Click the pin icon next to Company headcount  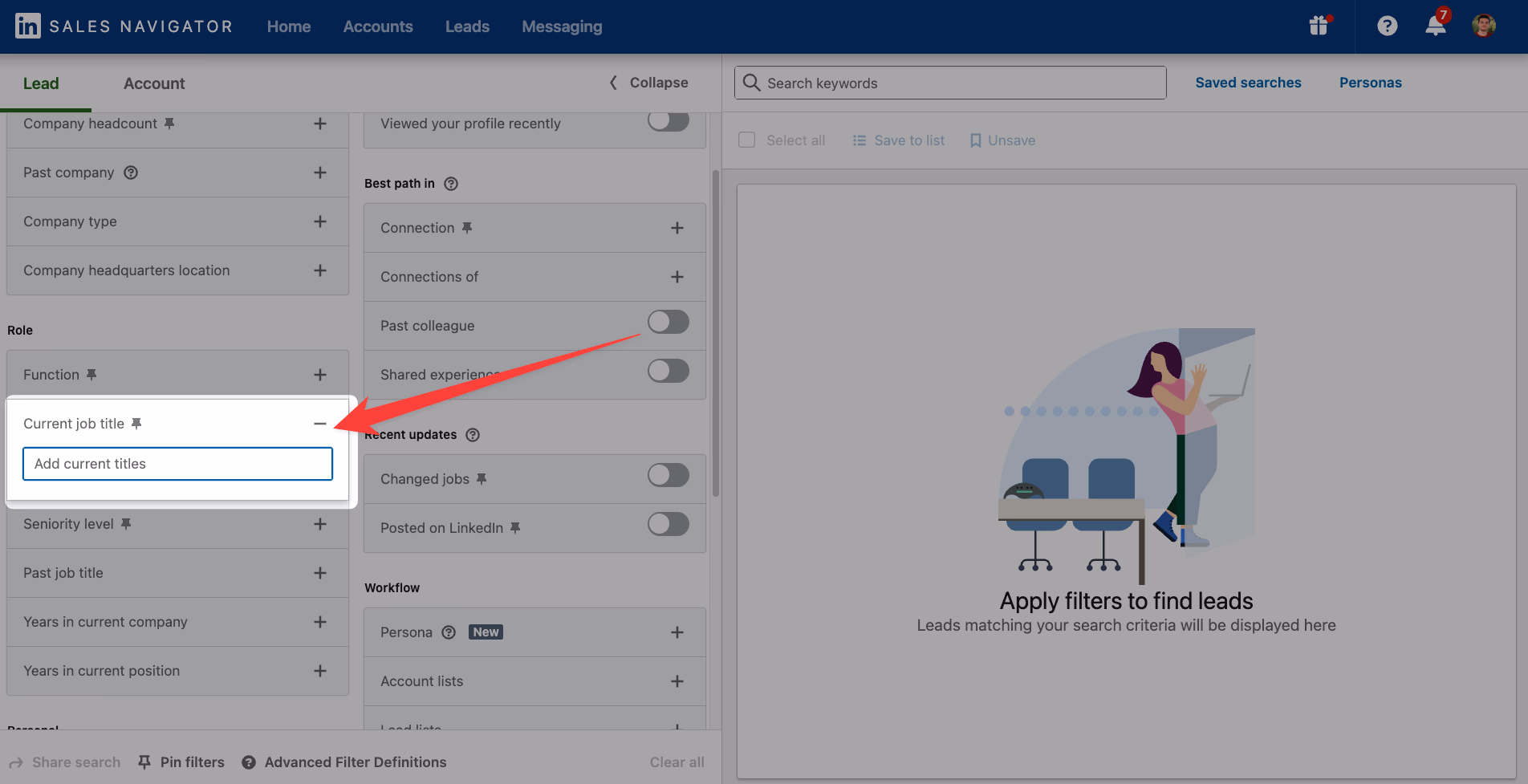tap(169, 124)
